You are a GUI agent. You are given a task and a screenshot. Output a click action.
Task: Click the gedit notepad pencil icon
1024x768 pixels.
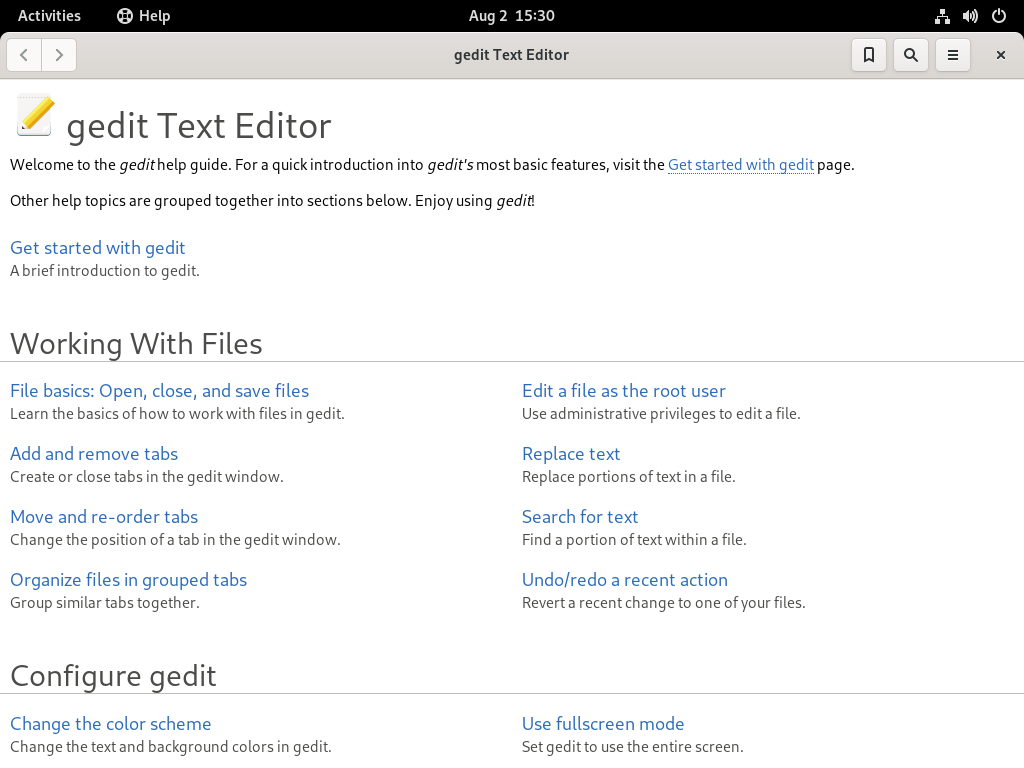pos(35,116)
